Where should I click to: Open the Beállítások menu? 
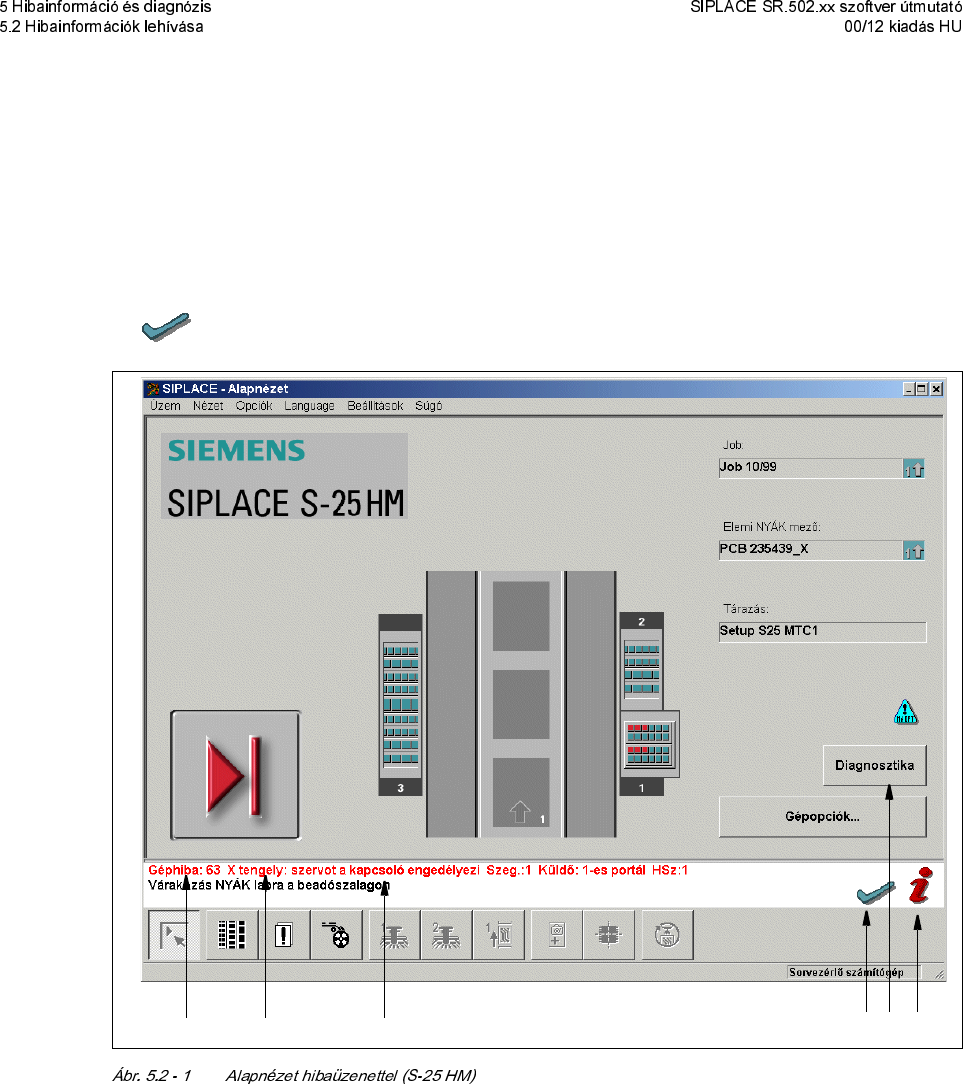tap(375, 406)
